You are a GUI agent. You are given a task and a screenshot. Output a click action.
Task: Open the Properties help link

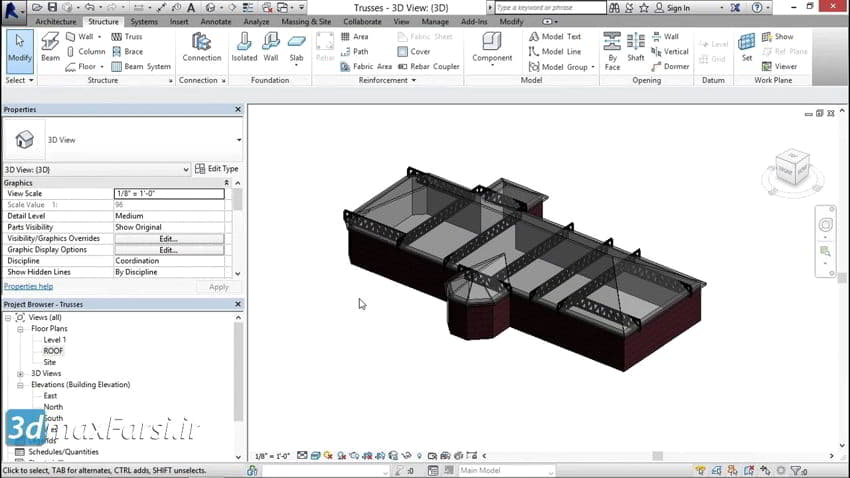(x=28, y=286)
